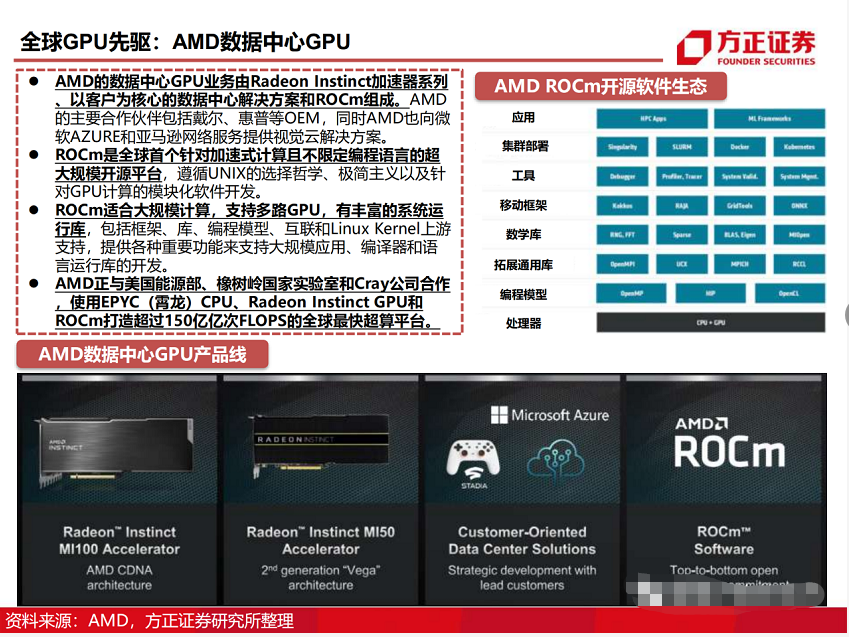Click the 集群部署 row label
This screenshot has width=849, height=637.
tap(525, 146)
